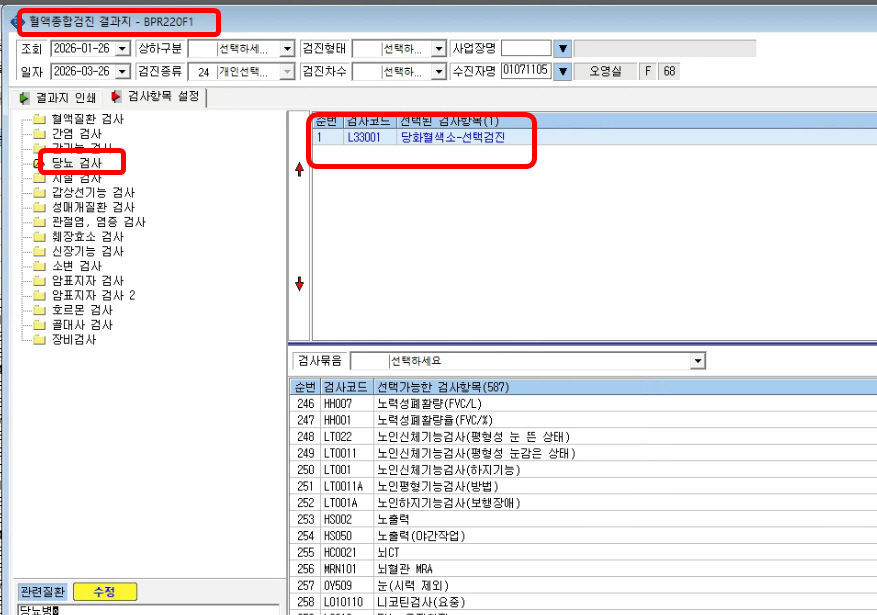The height and width of the screenshot is (615, 877).
Task: Click the 검사코드 column header in lower list
Action: point(346,387)
